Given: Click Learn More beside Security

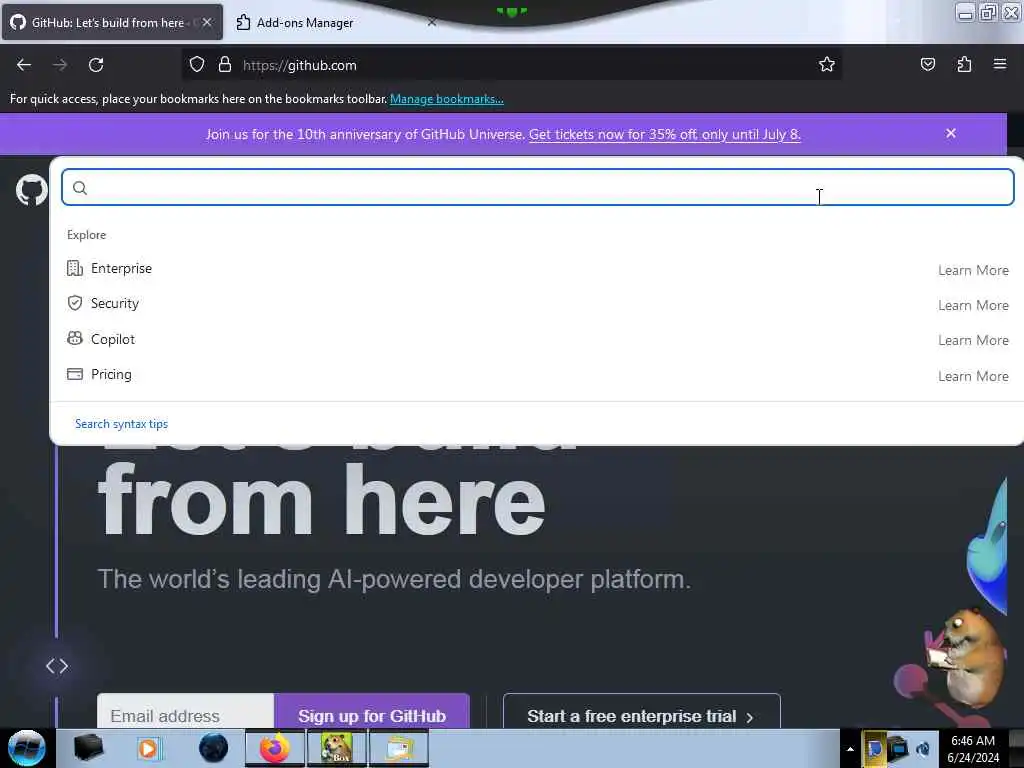Looking at the screenshot, I should pos(973,306).
